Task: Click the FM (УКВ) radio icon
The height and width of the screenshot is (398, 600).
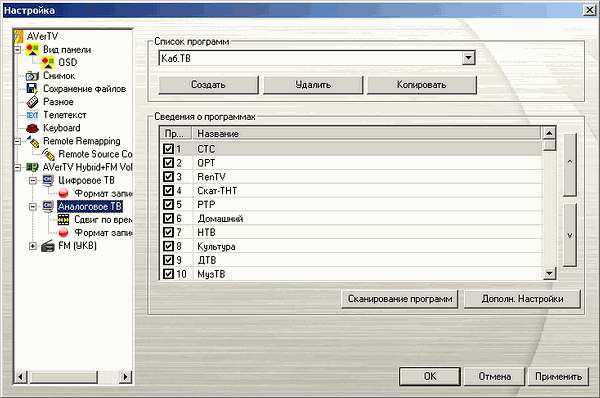Action: pos(48,246)
